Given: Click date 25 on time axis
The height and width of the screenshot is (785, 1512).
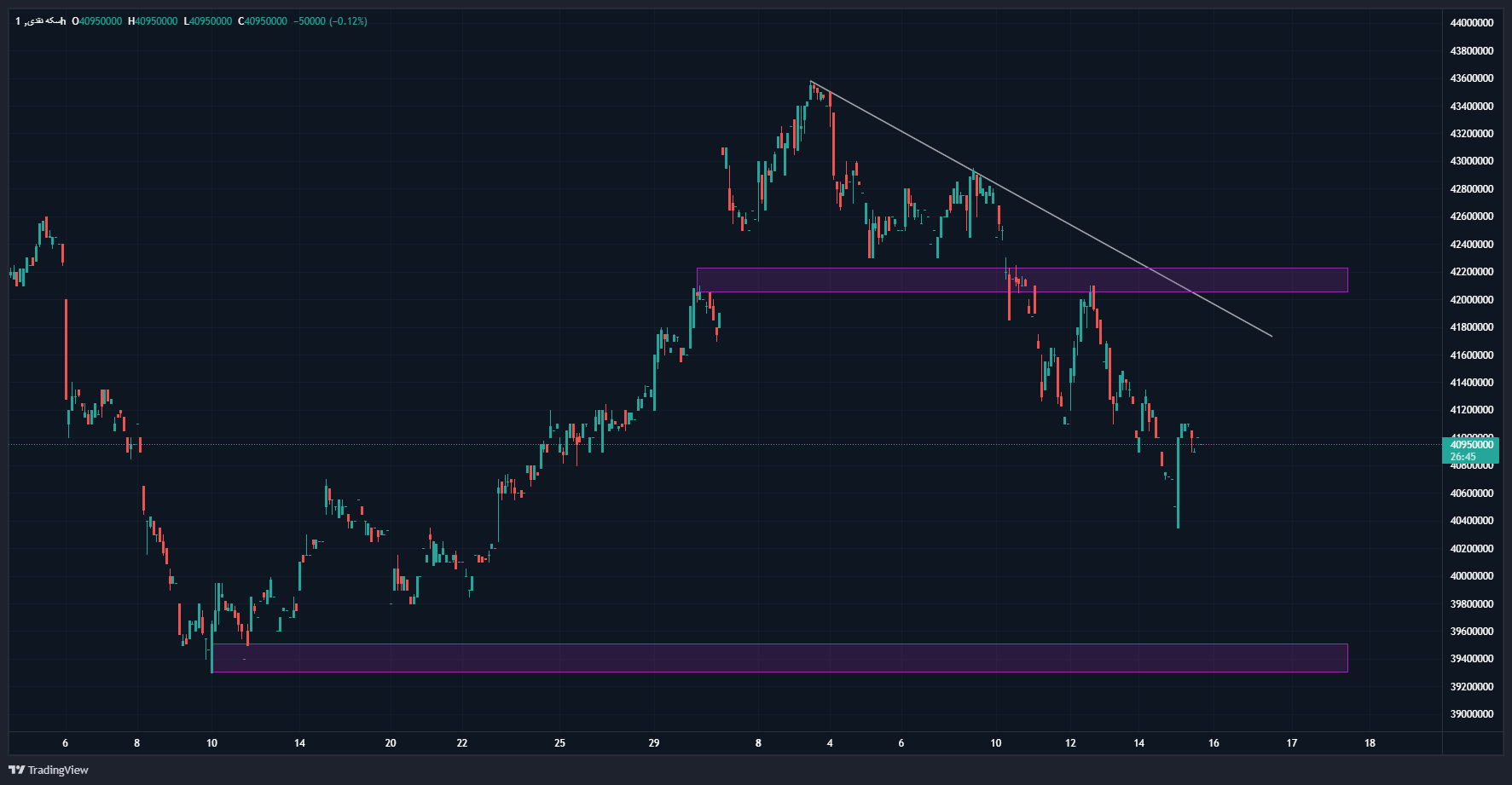Looking at the screenshot, I should tap(559, 743).
